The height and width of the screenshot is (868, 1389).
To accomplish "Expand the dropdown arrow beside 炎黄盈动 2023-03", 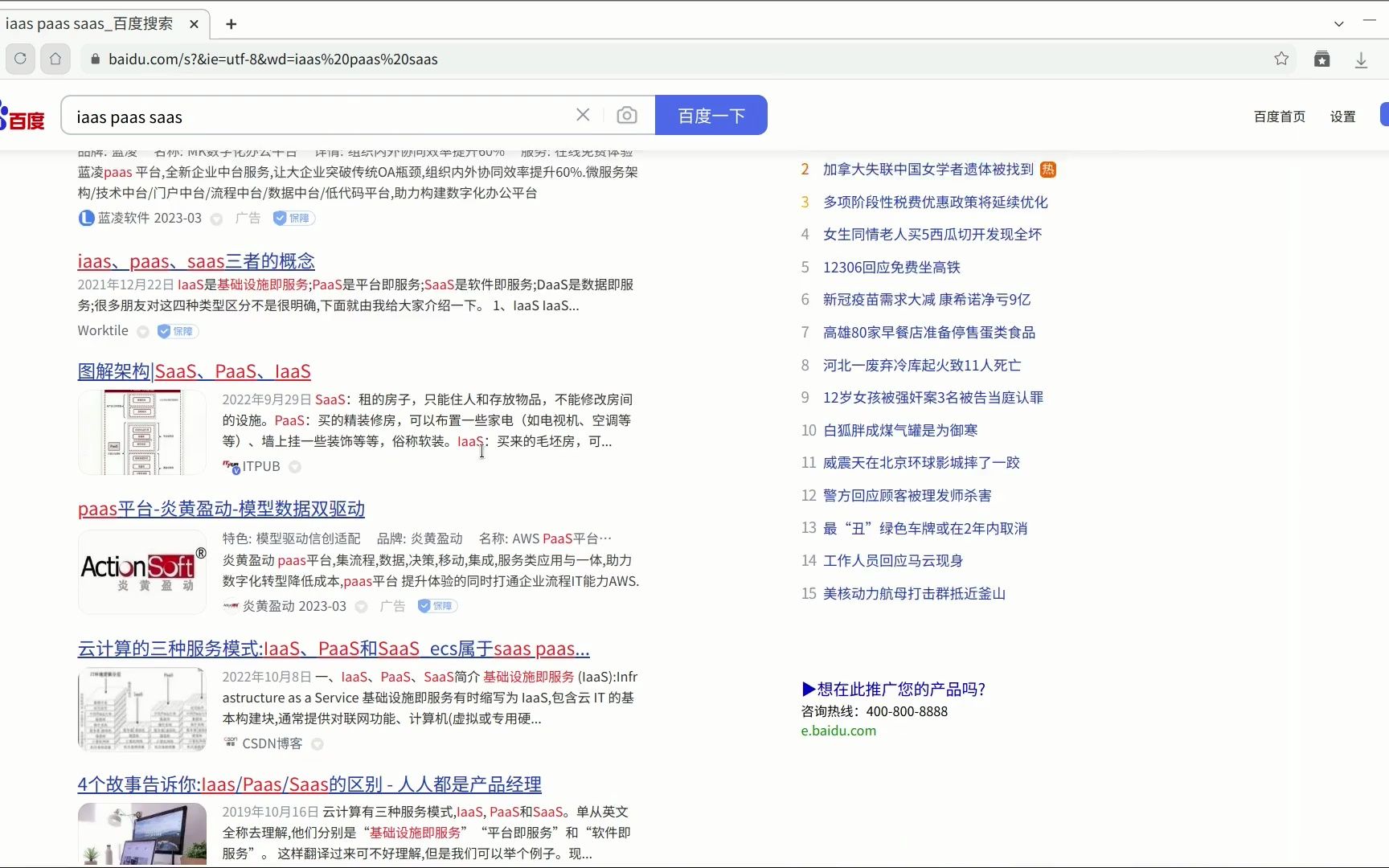I will [361, 607].
